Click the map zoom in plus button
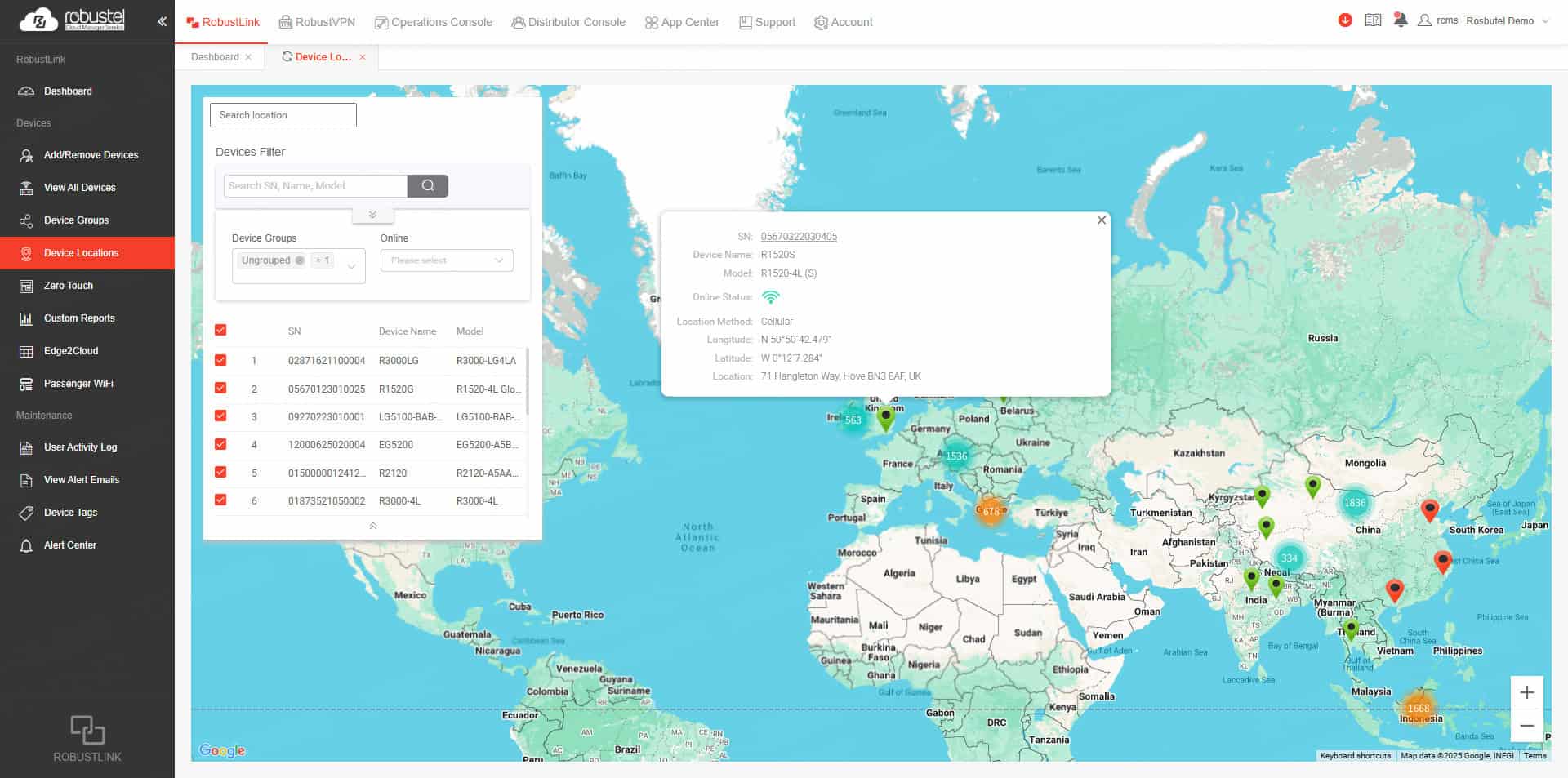 [1526, 693]
